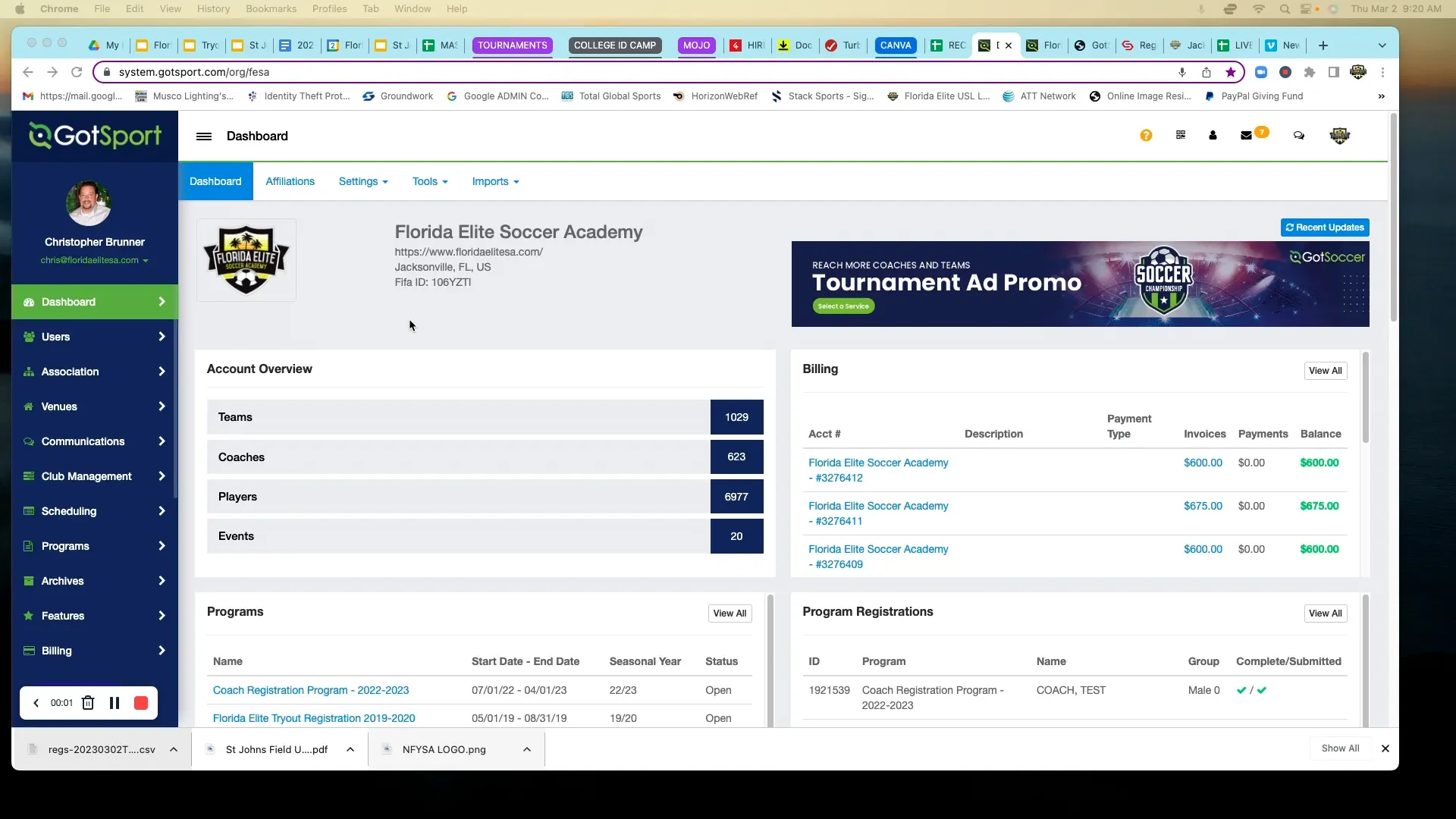Delete the recording using the trash icon
The width and height of the screenshot is (1456, 819).
(x=87, y=703)
